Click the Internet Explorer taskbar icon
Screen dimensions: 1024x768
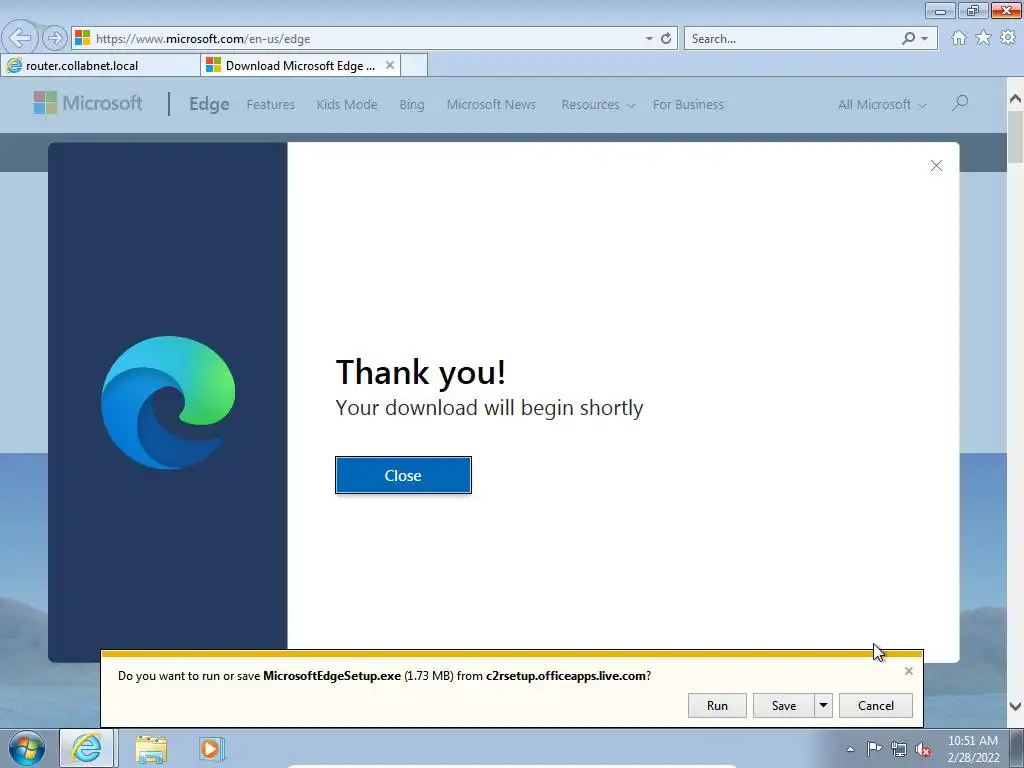[88, 748]
